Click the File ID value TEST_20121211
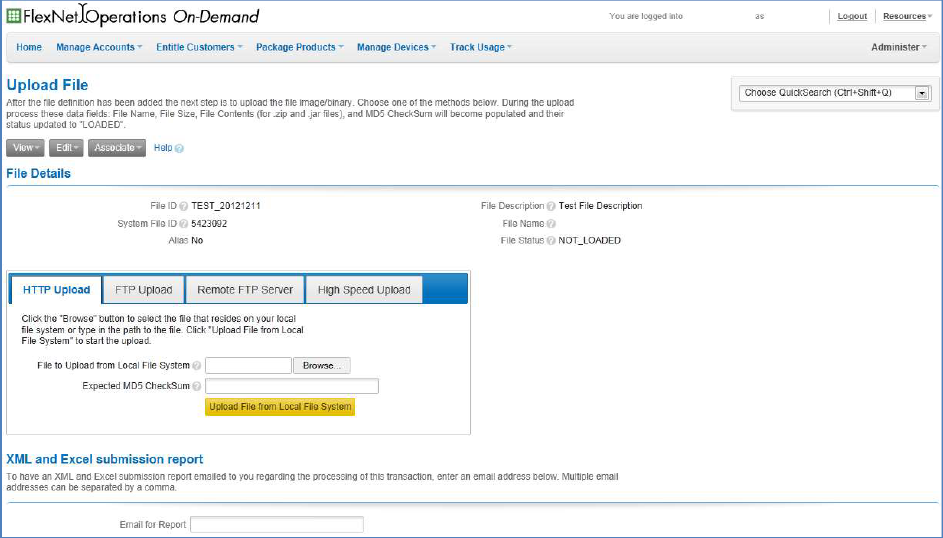This screenshot has height=538, width=943. pyautogui.click(x=226, y=206)
